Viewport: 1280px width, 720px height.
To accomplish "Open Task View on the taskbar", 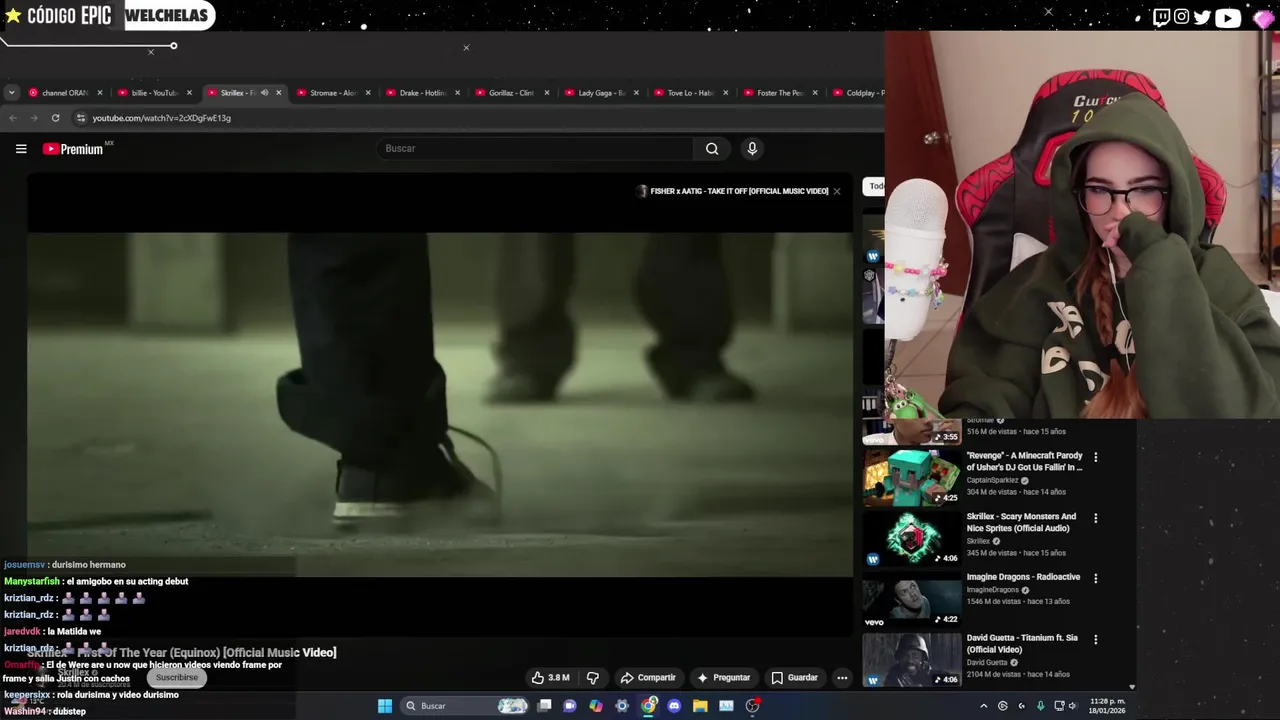I will 544,706.
